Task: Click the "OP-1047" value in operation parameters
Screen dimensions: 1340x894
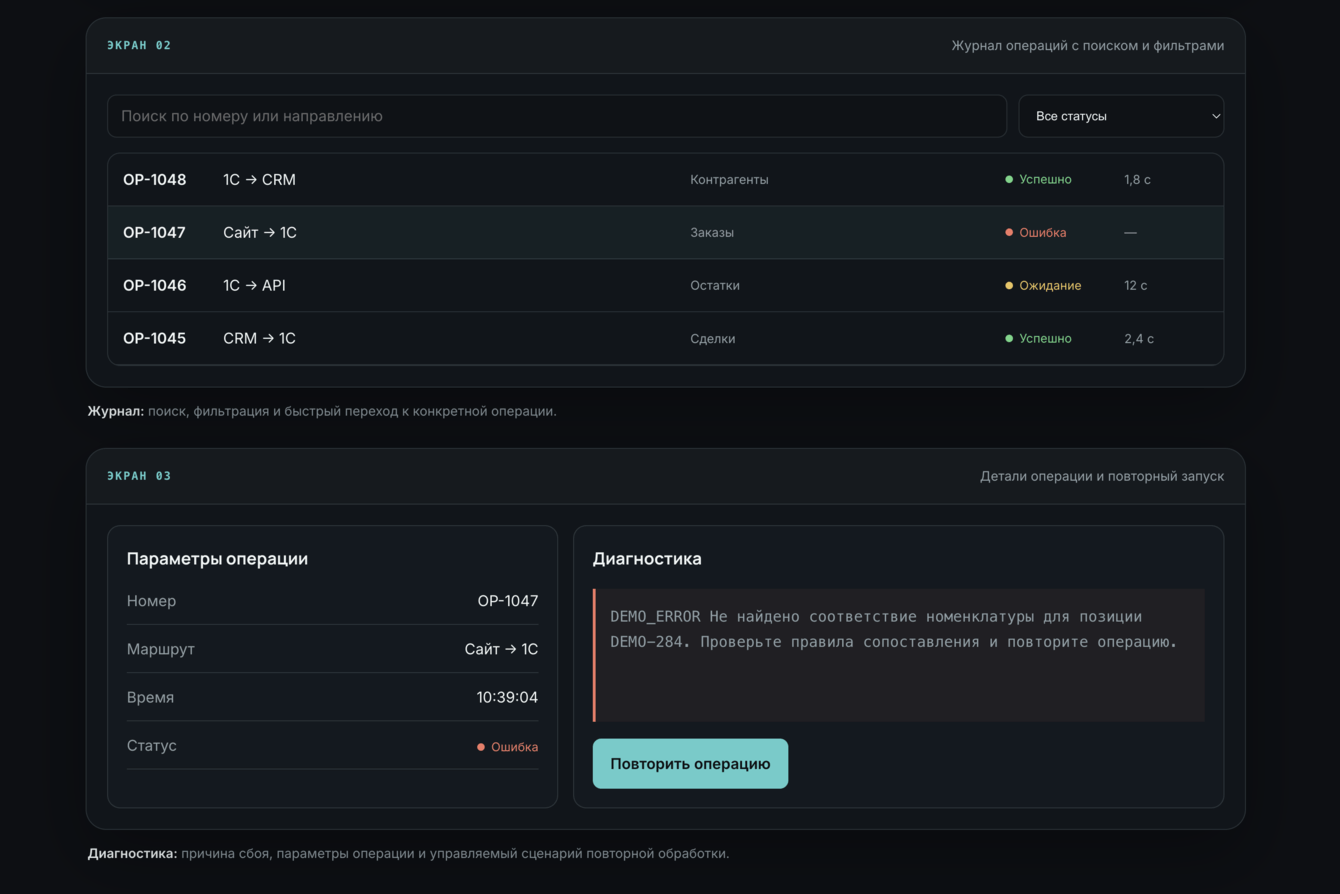Action: click(508, 601)
